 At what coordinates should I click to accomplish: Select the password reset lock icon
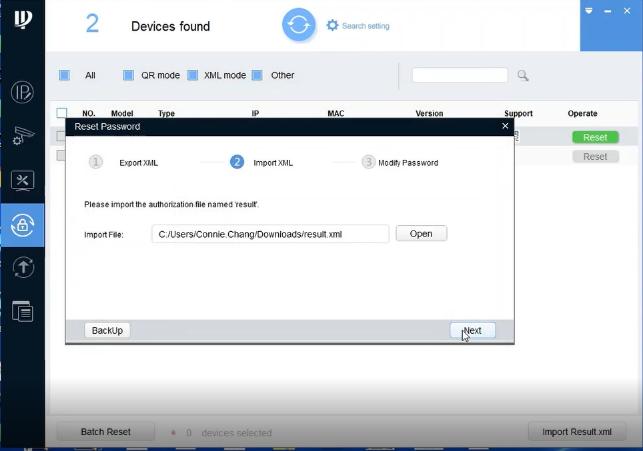pos(22,224)
